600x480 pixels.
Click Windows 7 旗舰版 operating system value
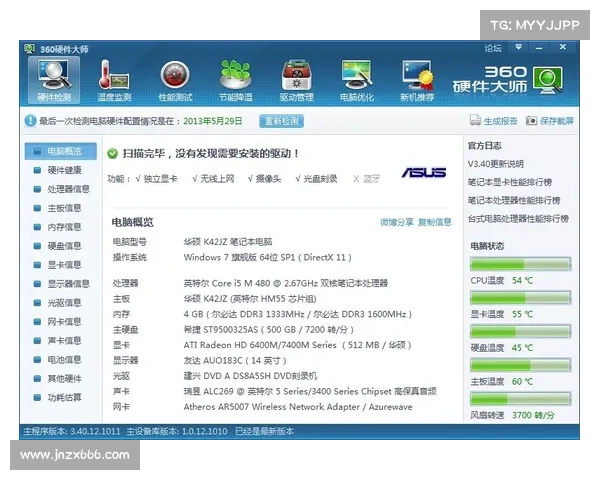pyautogui.click(x=267, y=257)
